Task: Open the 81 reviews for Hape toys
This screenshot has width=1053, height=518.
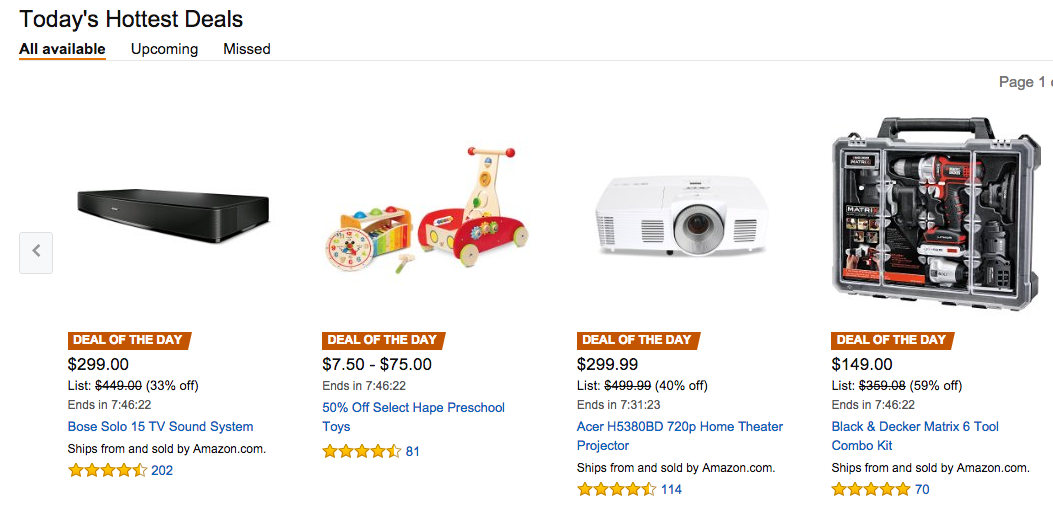Action: point(413,451)
